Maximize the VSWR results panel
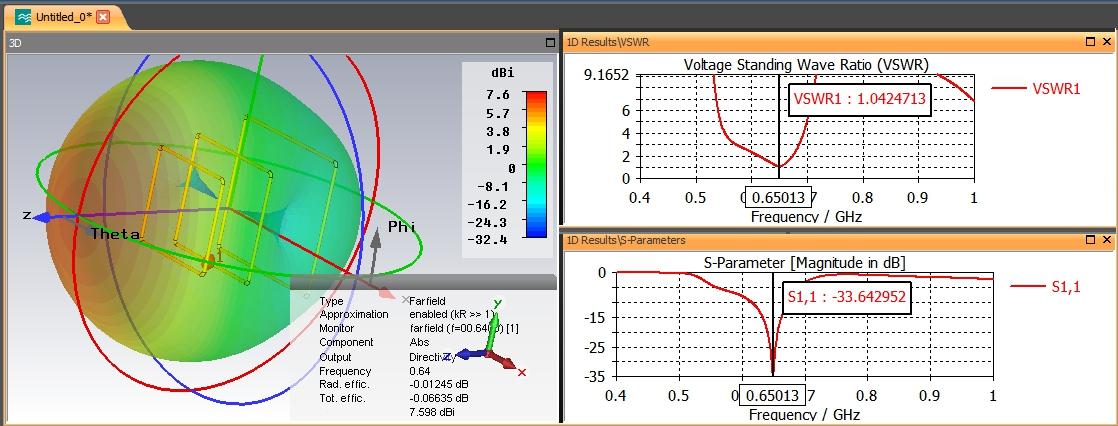The height and width of the screenshot is (426, 1118). coord(1090,42)
